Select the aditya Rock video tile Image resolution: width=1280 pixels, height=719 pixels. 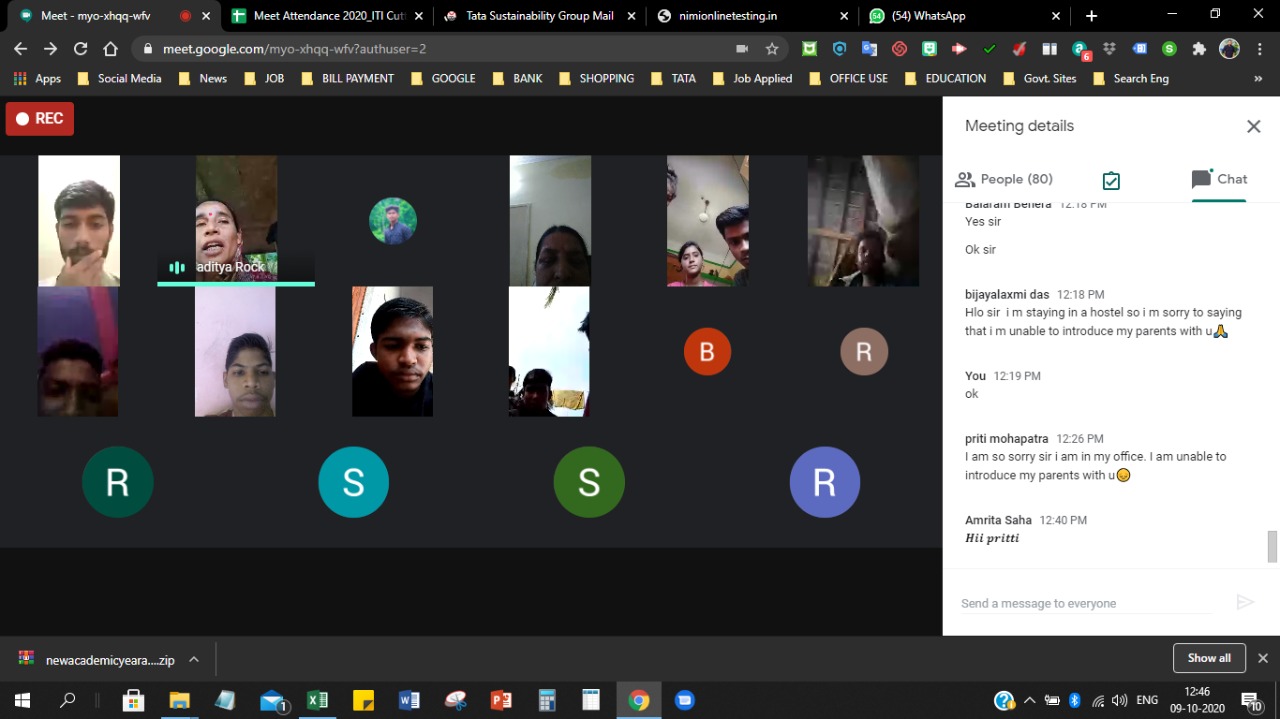pos(236,220)
